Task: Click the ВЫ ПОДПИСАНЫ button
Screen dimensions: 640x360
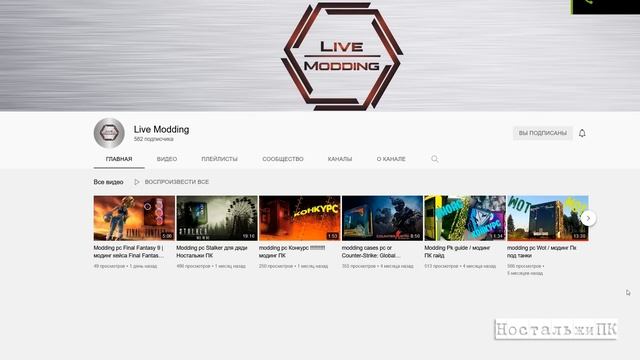Action: click(543, 133)
